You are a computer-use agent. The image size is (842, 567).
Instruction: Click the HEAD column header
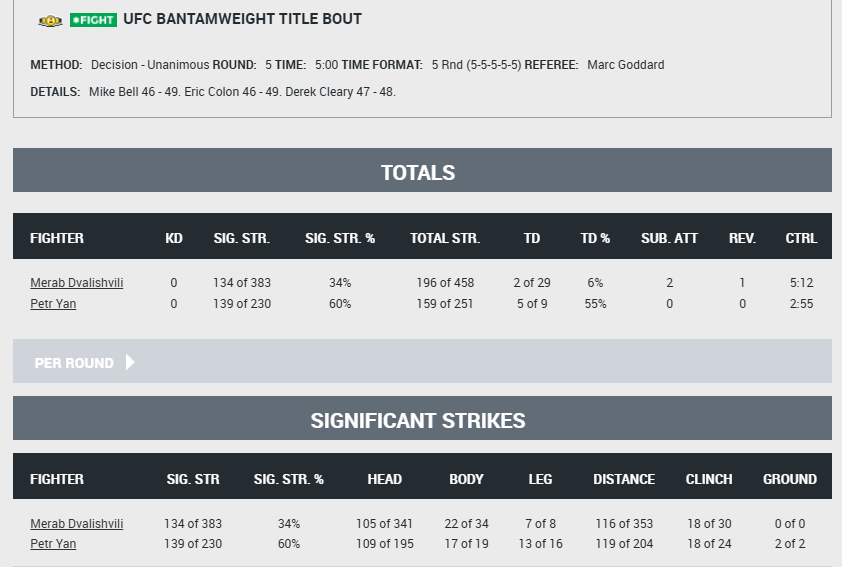385,479
